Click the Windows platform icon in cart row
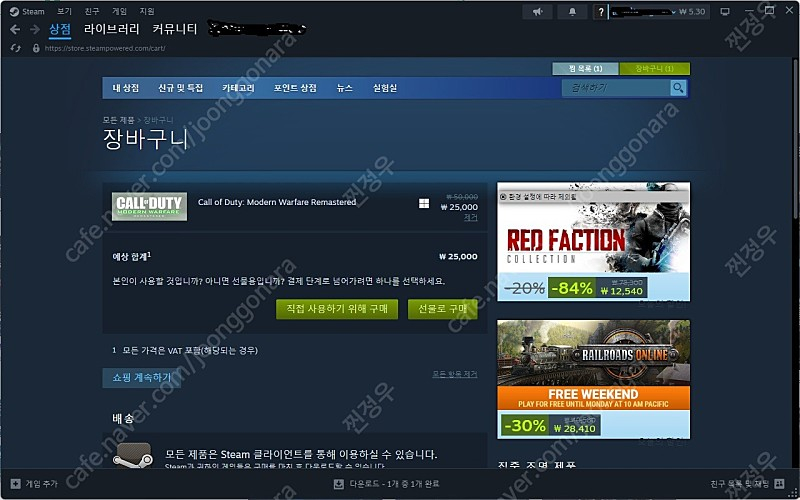The height and width of the screenshot is (500, 800). 423,204
